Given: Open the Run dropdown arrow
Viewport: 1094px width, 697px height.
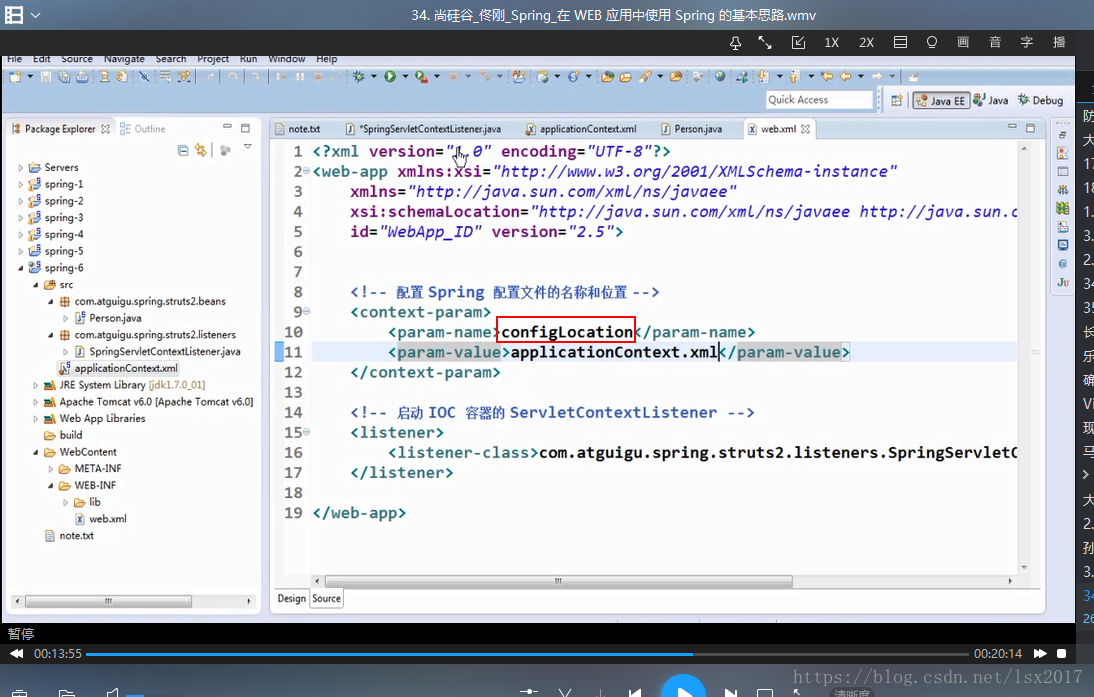Looking at the screenshot, I should 405,76.
